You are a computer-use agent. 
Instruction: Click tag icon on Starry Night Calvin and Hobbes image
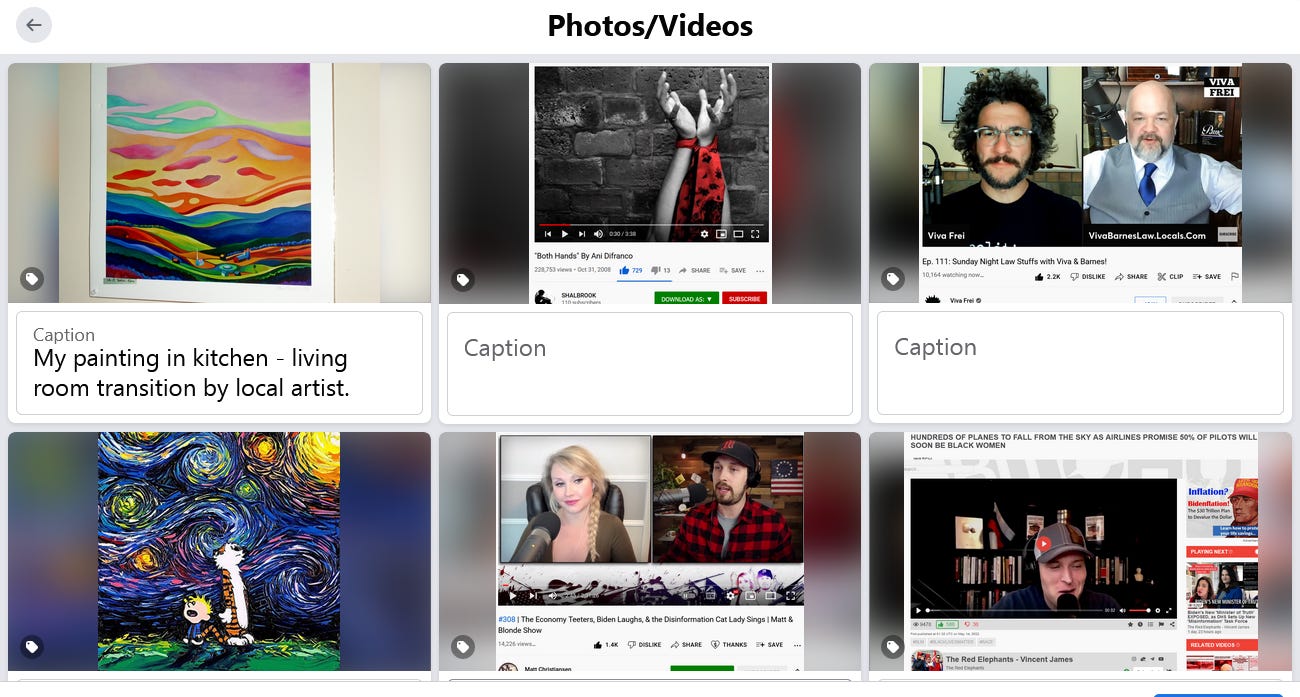coord(32,647)
